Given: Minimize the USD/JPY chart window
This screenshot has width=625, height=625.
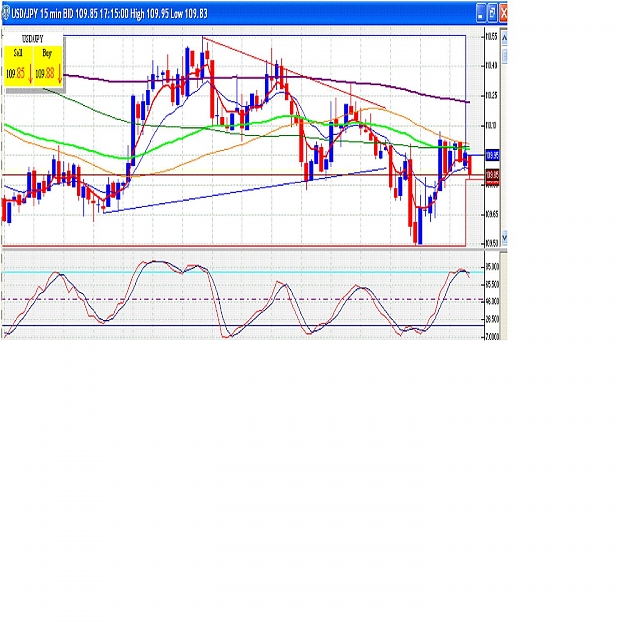Looking at the screenshot, I should pyautogui.click(x=481, y=13).
